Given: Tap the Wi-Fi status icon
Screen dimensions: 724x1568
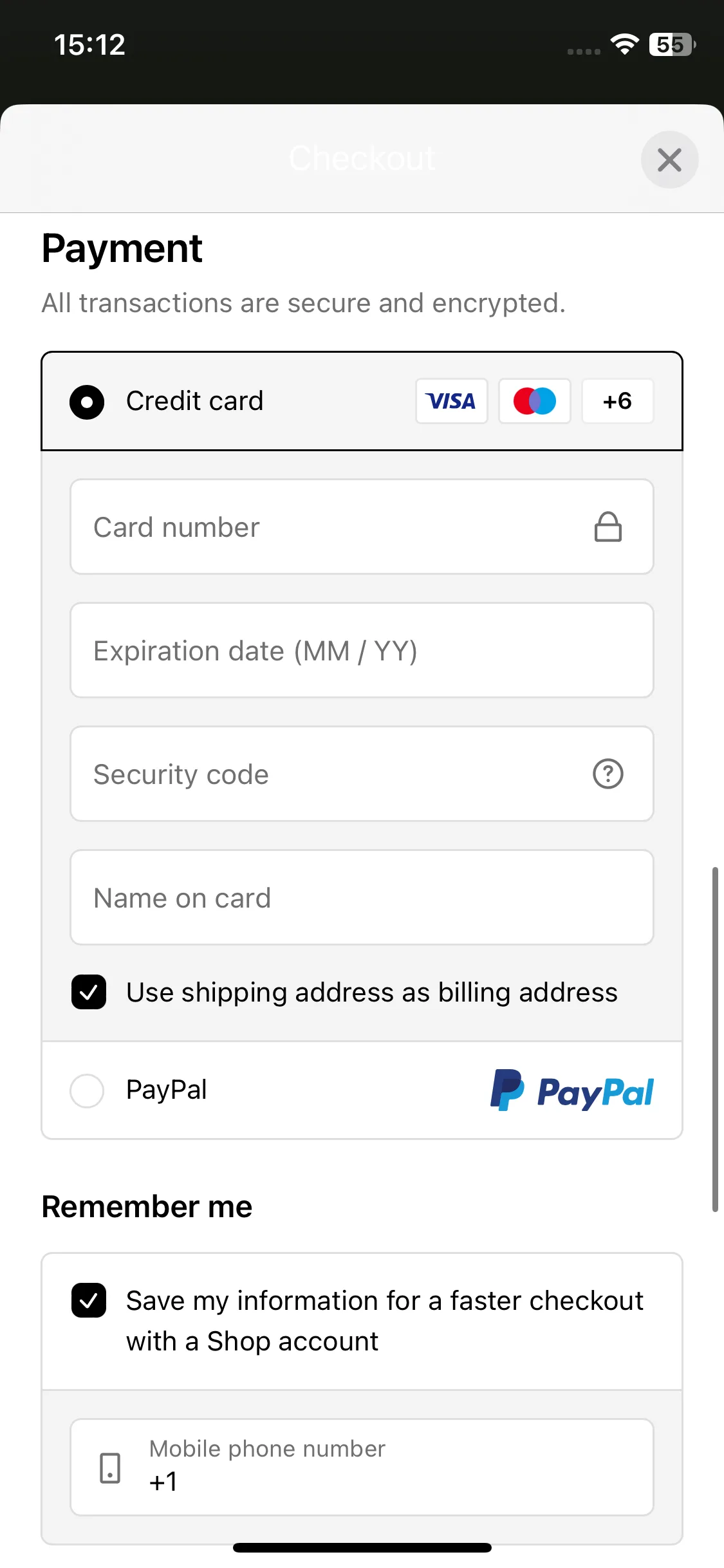Looking at the screenshot, I should click(x=624, y=44).
